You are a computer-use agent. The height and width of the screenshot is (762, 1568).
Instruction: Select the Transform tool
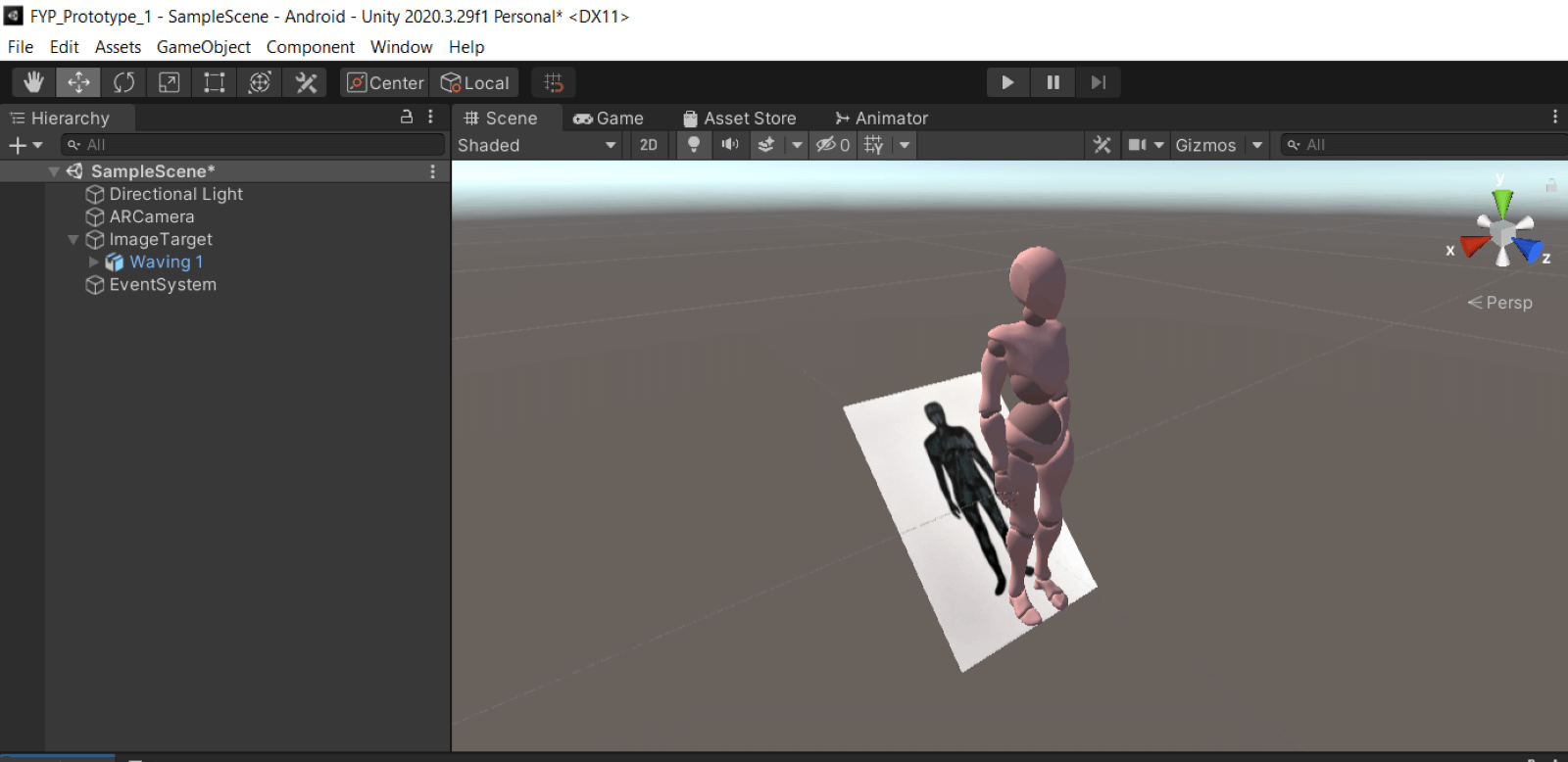(x=260, y=82)
